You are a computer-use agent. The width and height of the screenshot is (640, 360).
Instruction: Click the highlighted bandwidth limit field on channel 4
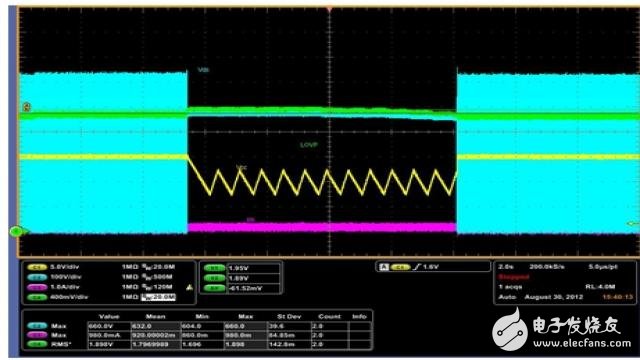tap(158, 297)
